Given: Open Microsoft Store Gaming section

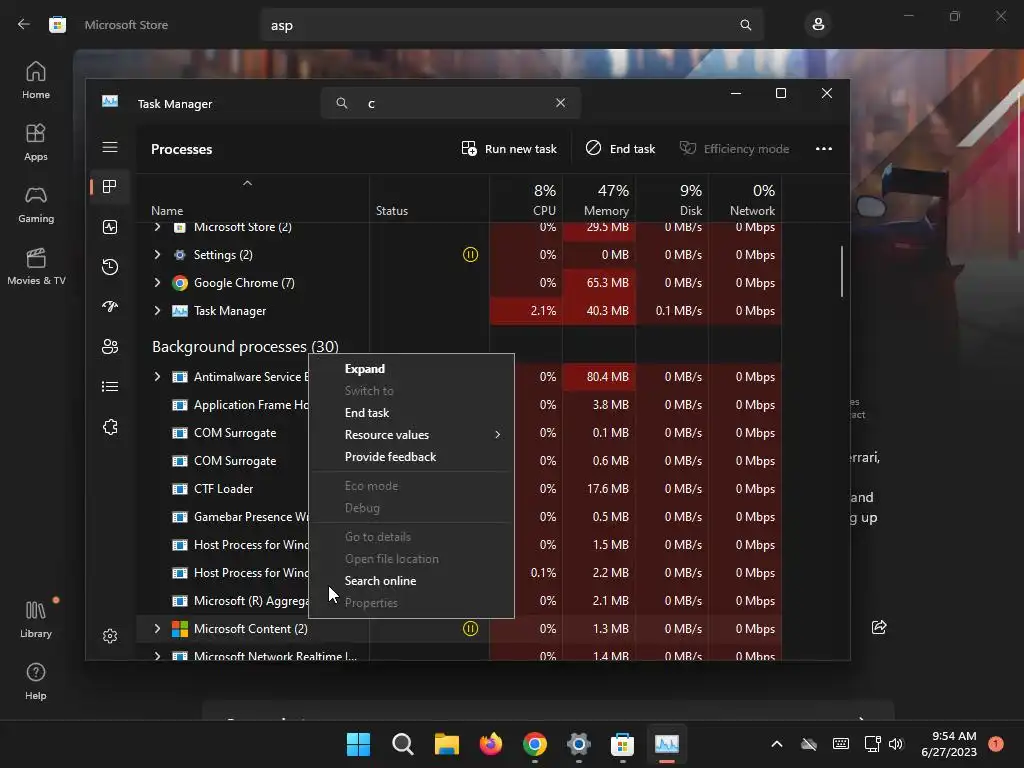Looking at the screenshot, I should pyautogui.click(x=36, y=204).
